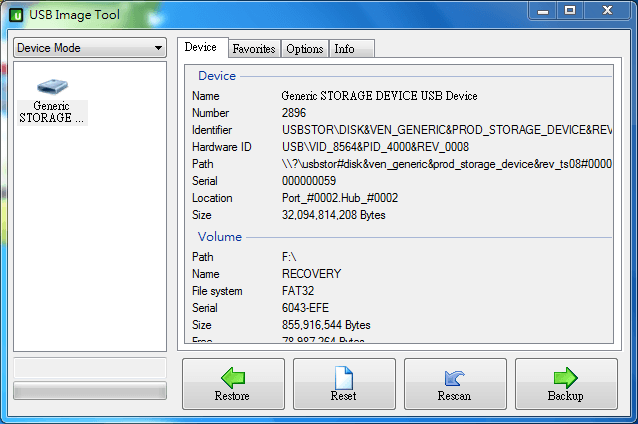This screenshot has width=638, height=424.
Task: Click the green Restore arrow icon
Action: (x=233, y=377)
